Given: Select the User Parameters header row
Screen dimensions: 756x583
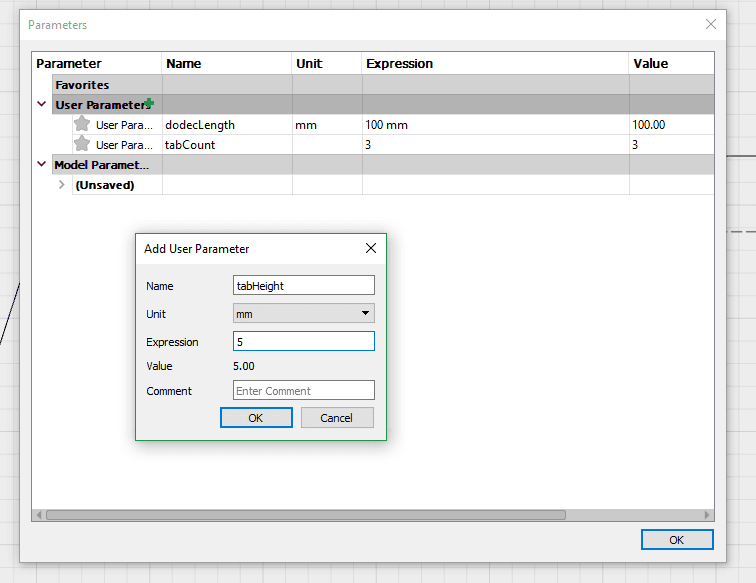Looking at the screenshot, I should click(383, 105).
